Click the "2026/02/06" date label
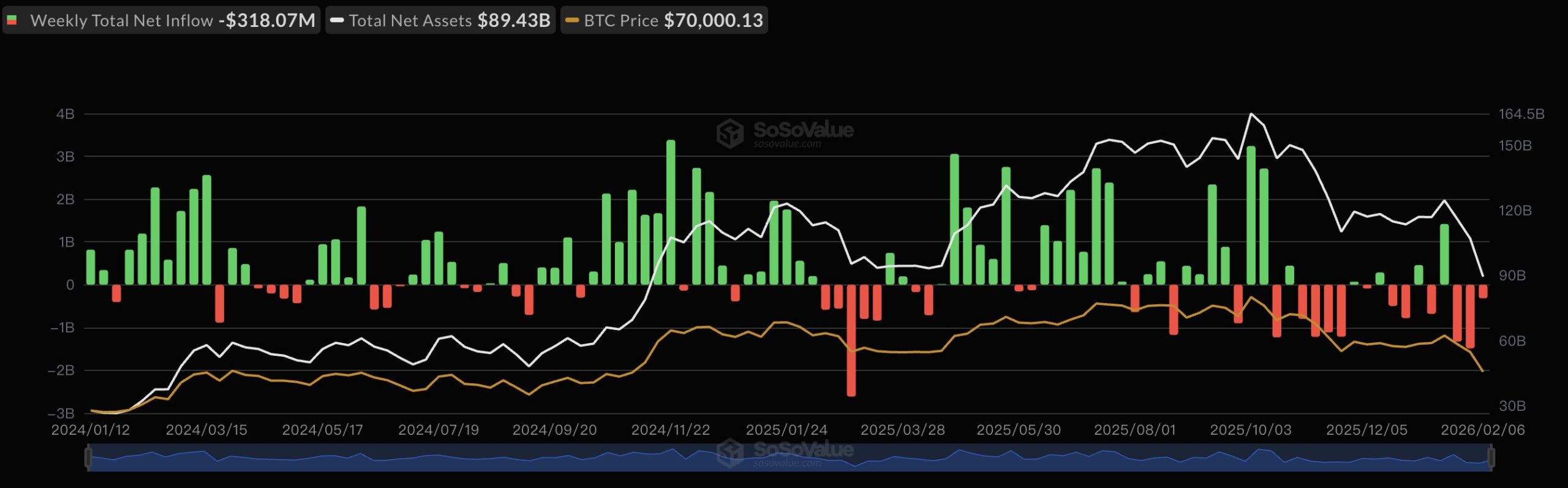This screenshot has width=1568, height=488. coord(1483,430)
